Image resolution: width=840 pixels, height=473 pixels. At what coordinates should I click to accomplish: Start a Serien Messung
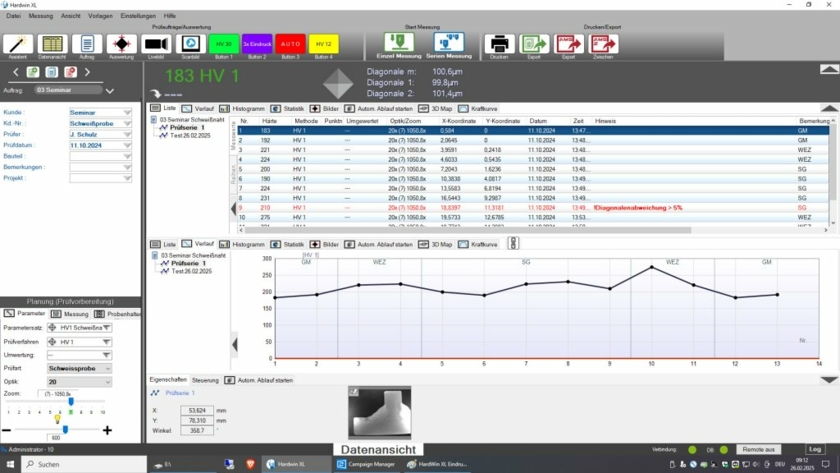click(452, 44)
